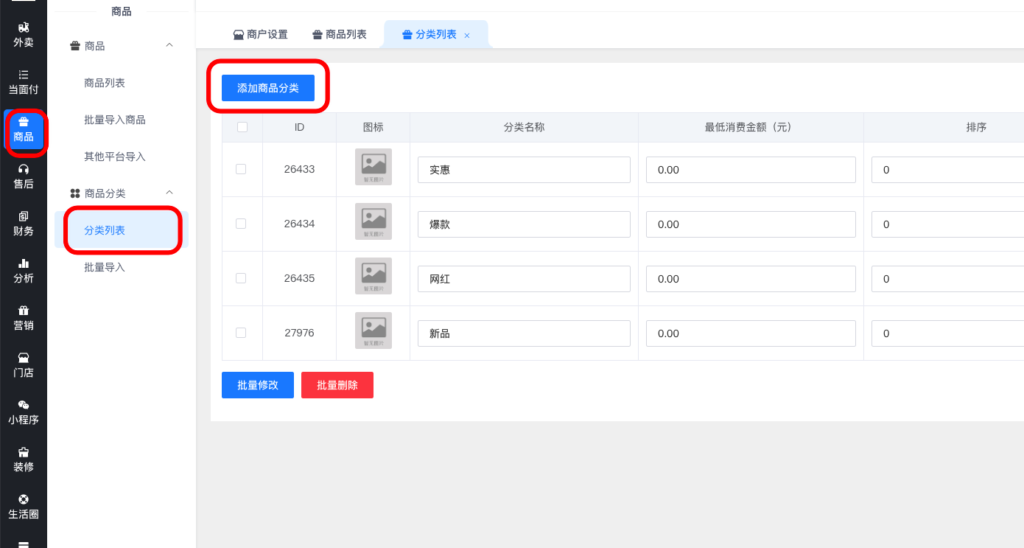Switch to the 商品列表 tab
Image resolution: width=1024 pixels, height=548 pixels.
339,34
